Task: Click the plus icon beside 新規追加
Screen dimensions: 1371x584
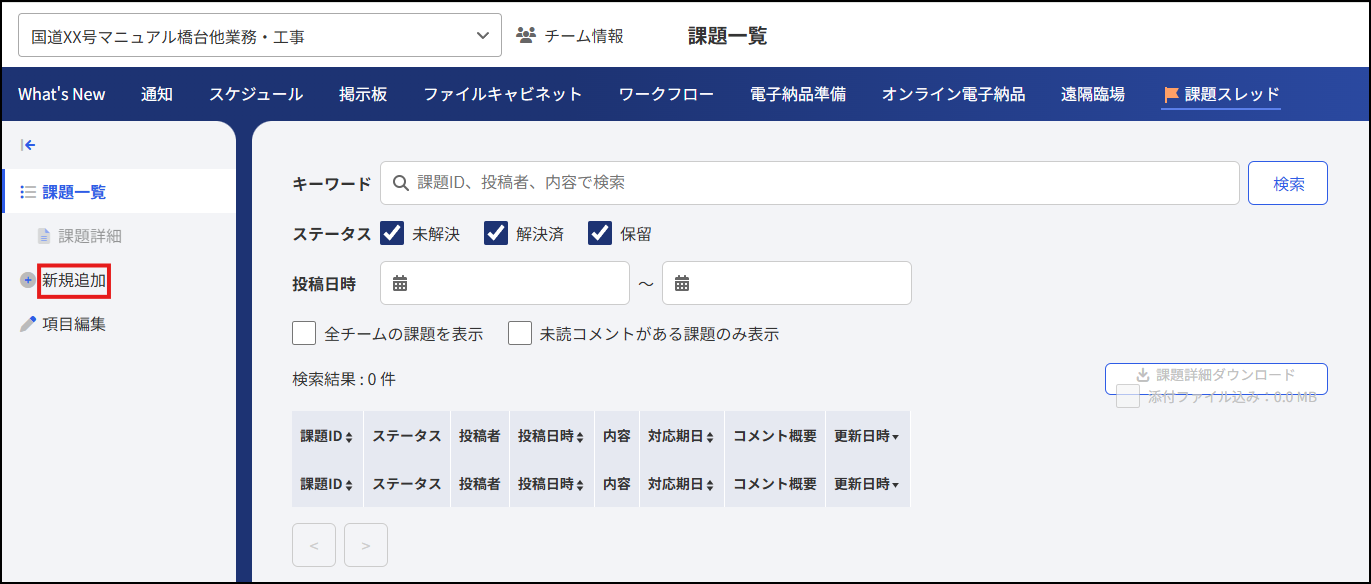Action: [28, 280]
